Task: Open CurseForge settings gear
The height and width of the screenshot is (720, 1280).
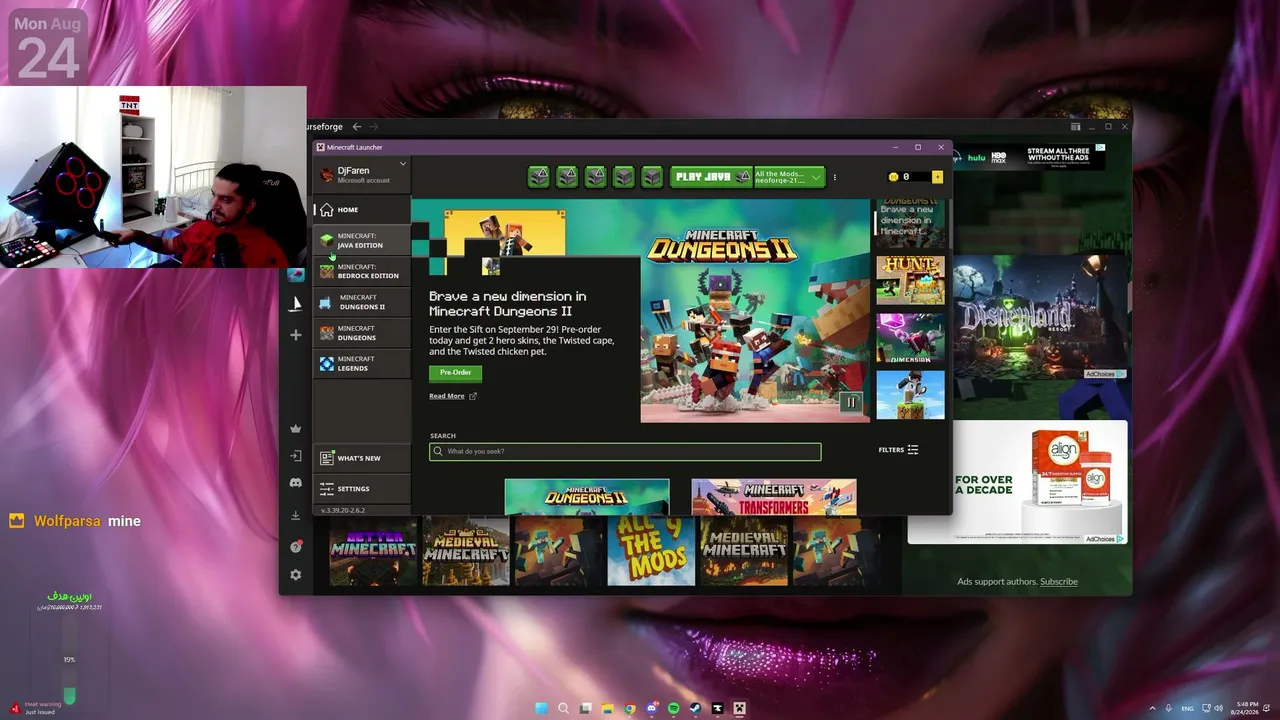Action: coord(295,575)
